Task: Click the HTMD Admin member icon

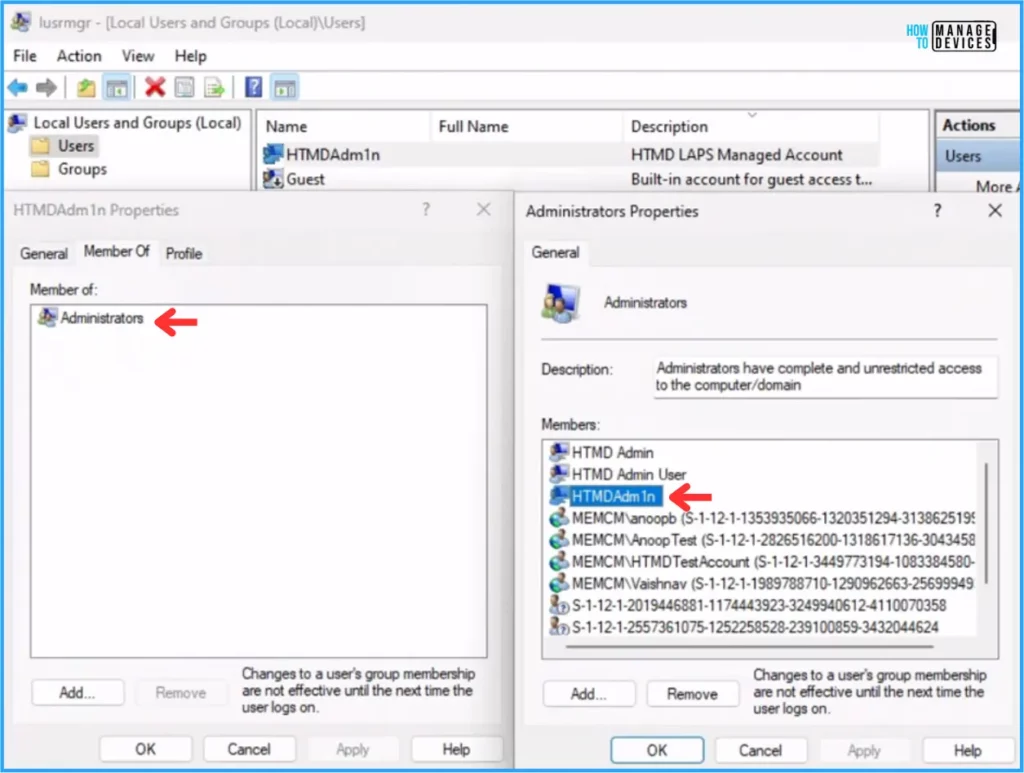Action: pos(559,452)
